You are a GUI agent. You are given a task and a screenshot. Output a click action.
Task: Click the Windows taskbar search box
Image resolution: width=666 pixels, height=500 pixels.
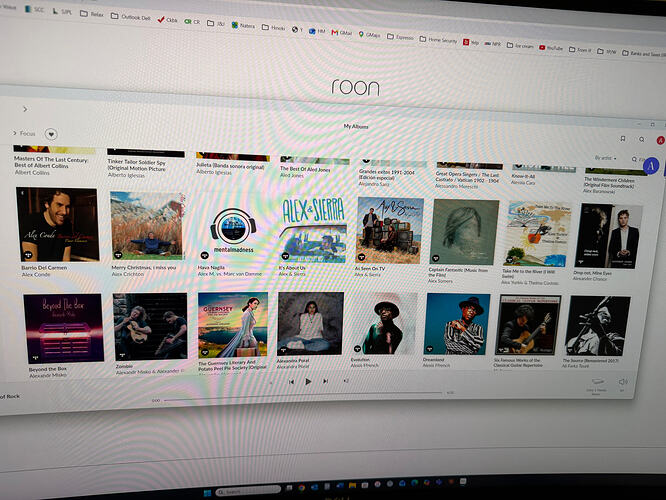[248, 491]
